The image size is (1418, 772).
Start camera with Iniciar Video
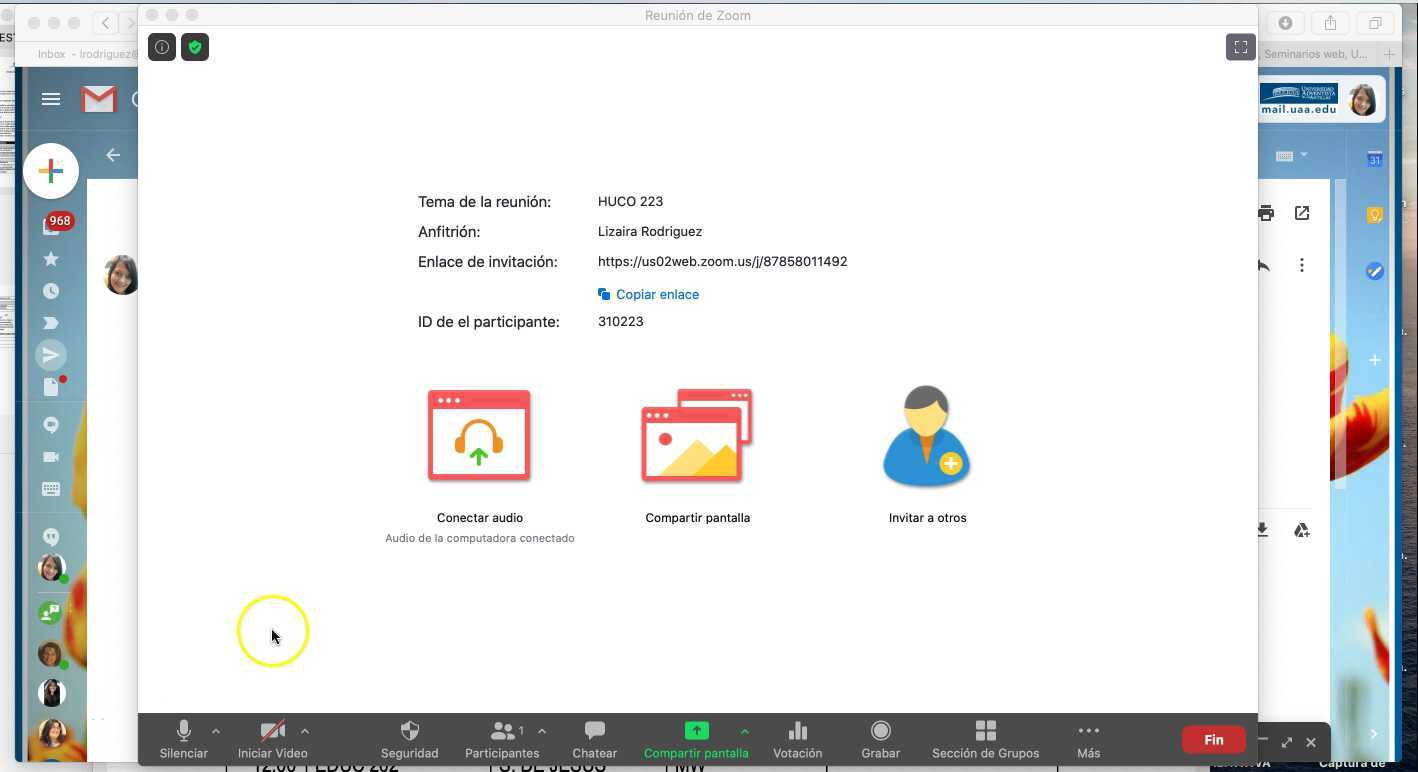click(272, 740)
